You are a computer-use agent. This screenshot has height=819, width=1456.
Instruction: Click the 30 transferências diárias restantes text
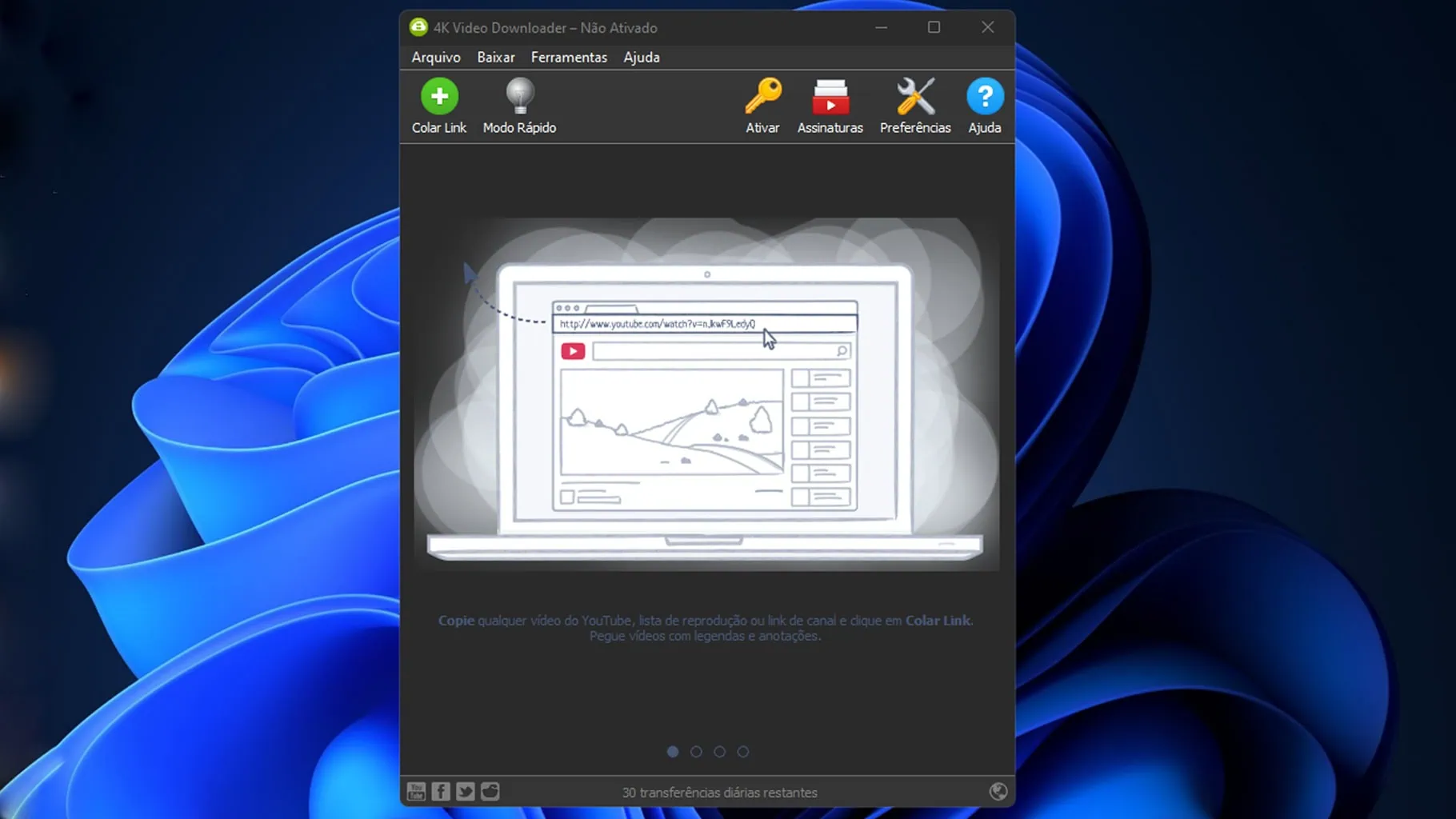point(719,793)
